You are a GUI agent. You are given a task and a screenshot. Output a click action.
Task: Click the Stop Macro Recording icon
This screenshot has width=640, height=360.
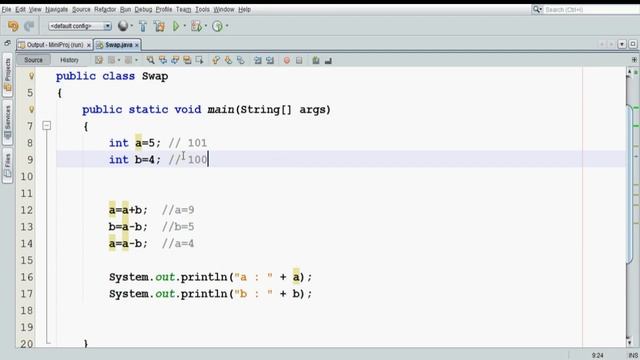299,60
